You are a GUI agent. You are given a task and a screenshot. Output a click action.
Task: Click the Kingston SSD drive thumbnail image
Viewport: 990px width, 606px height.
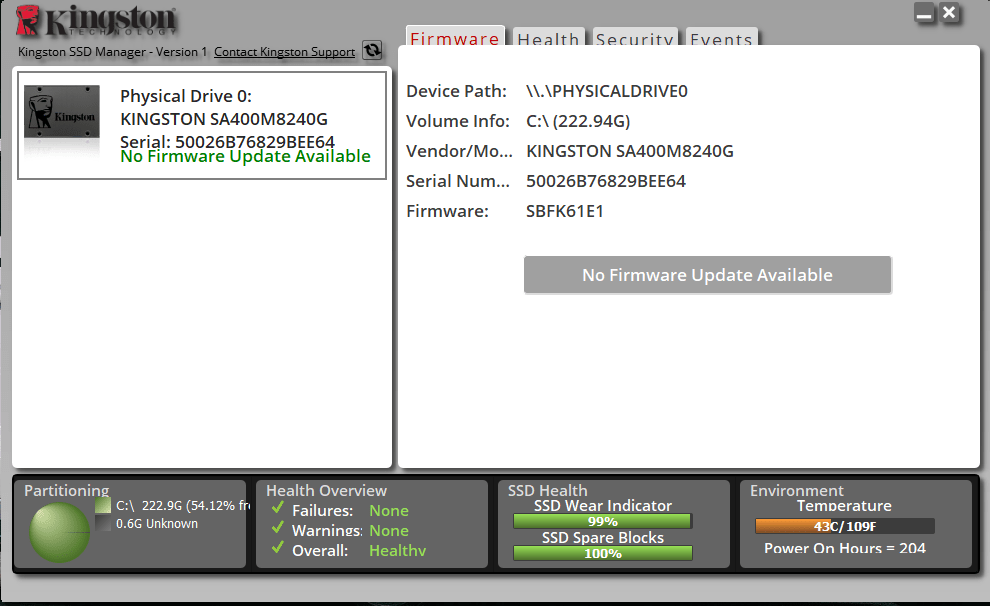click(62, 112)
